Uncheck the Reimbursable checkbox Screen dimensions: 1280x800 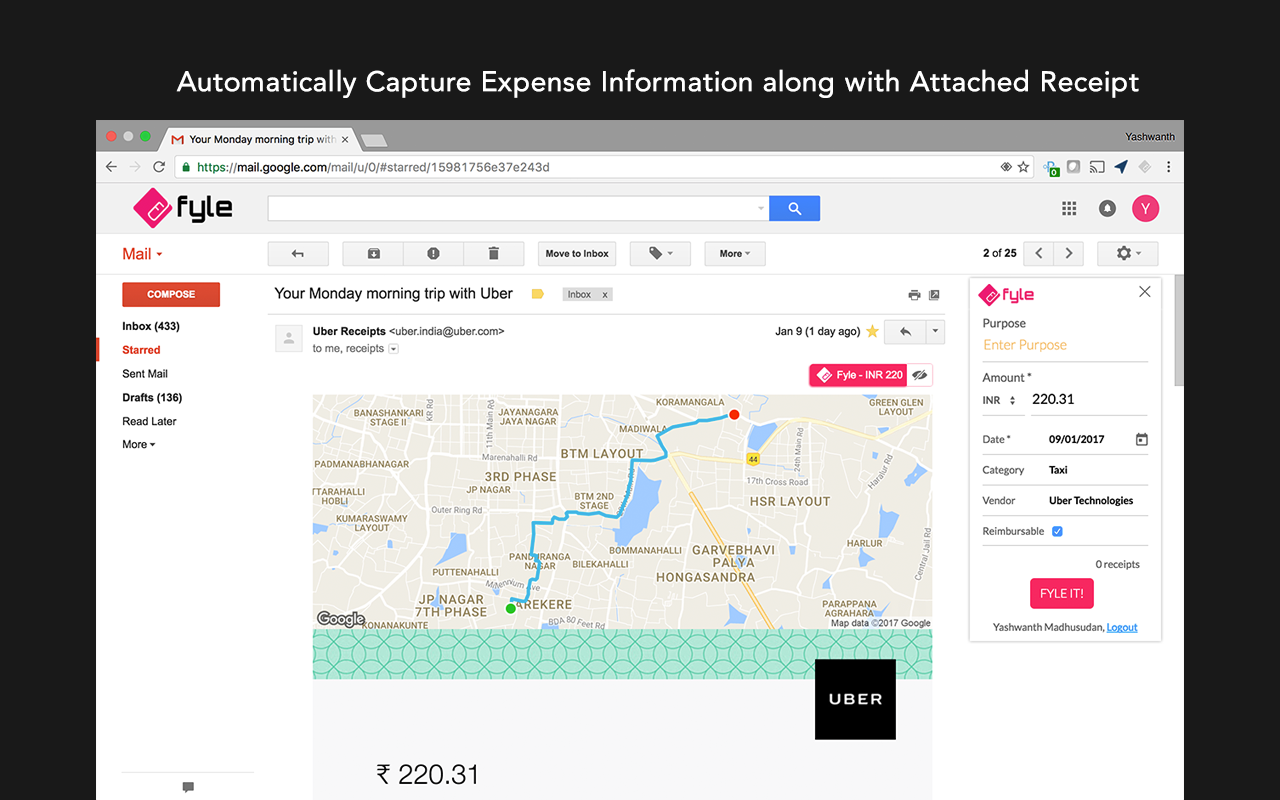(x=1057, y=531)
